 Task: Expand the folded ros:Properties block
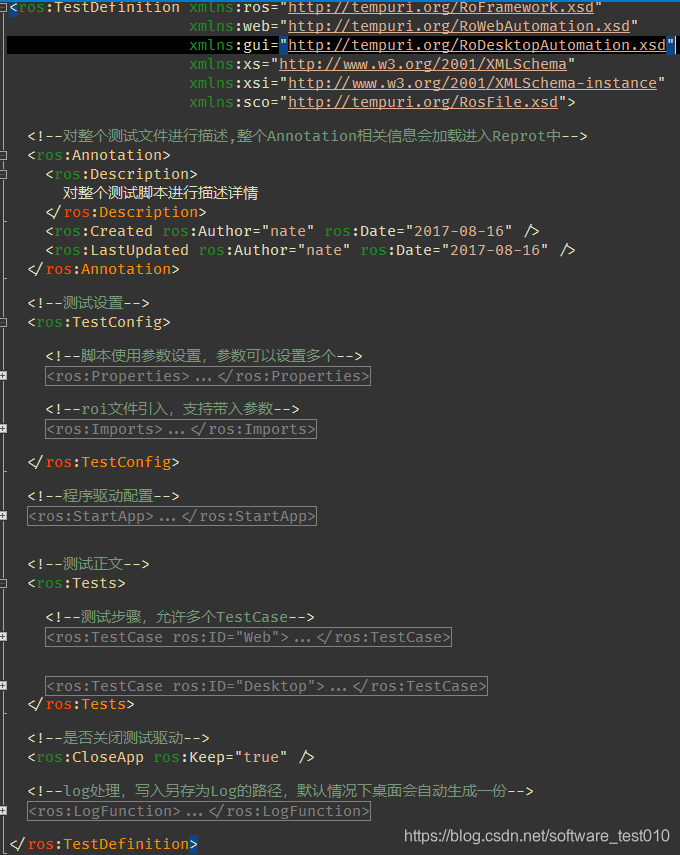pyautogui.click(x=3, y=376)
